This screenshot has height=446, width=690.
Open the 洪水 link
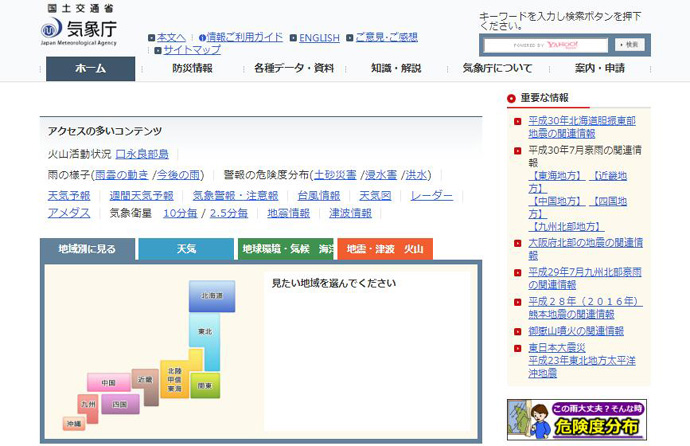click(416, 175)
